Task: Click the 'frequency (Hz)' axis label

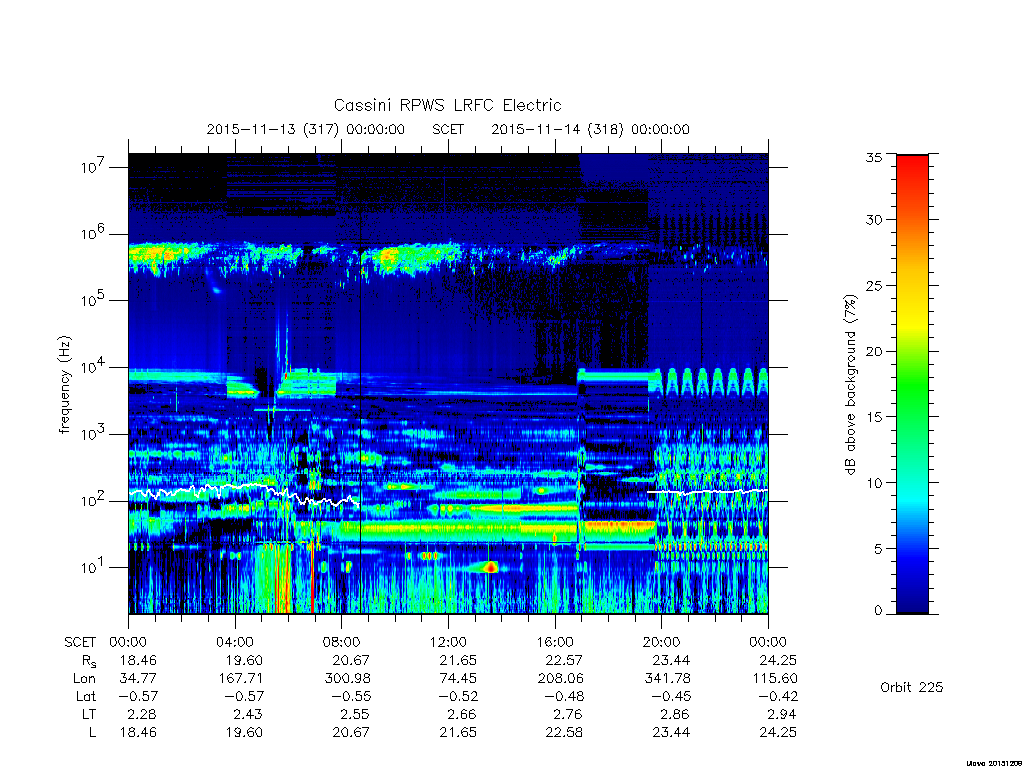Action: pos(64,384)
